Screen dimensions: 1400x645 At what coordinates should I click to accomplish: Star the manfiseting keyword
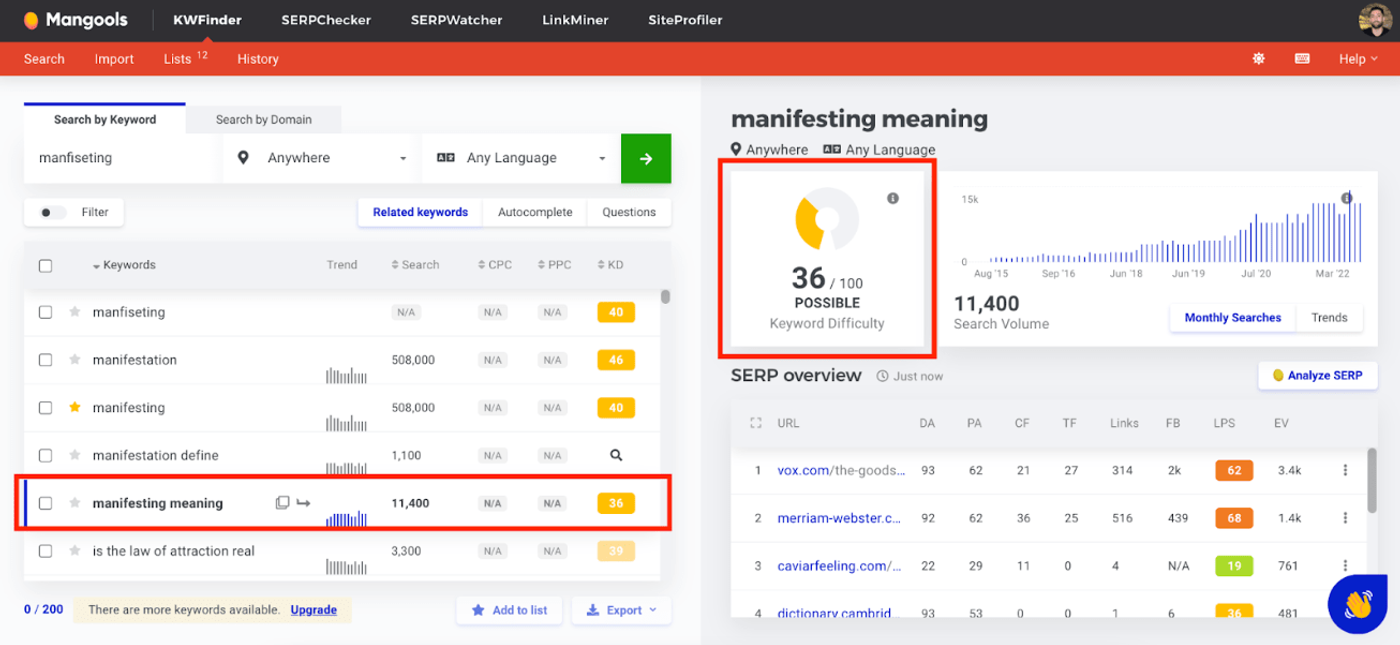[75, 312]
